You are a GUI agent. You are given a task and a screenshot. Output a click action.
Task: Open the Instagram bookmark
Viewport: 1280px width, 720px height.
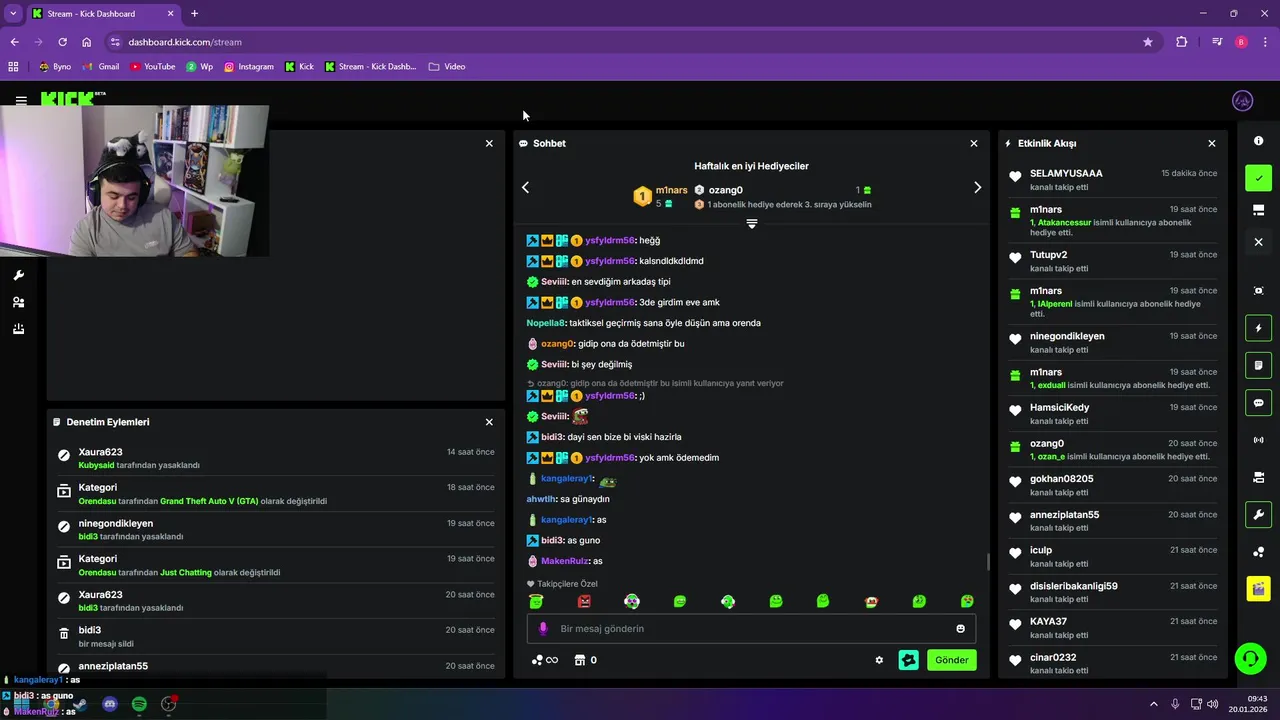[x=248, y=66]
